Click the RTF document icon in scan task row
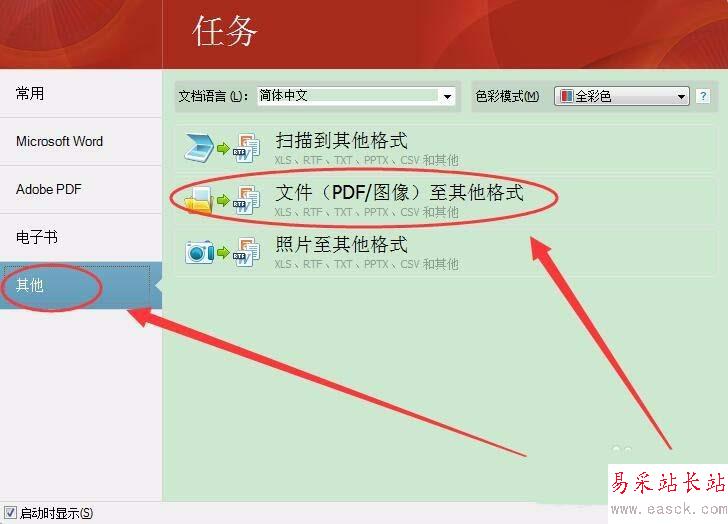The image size is (728, 524). click(246, 148)
